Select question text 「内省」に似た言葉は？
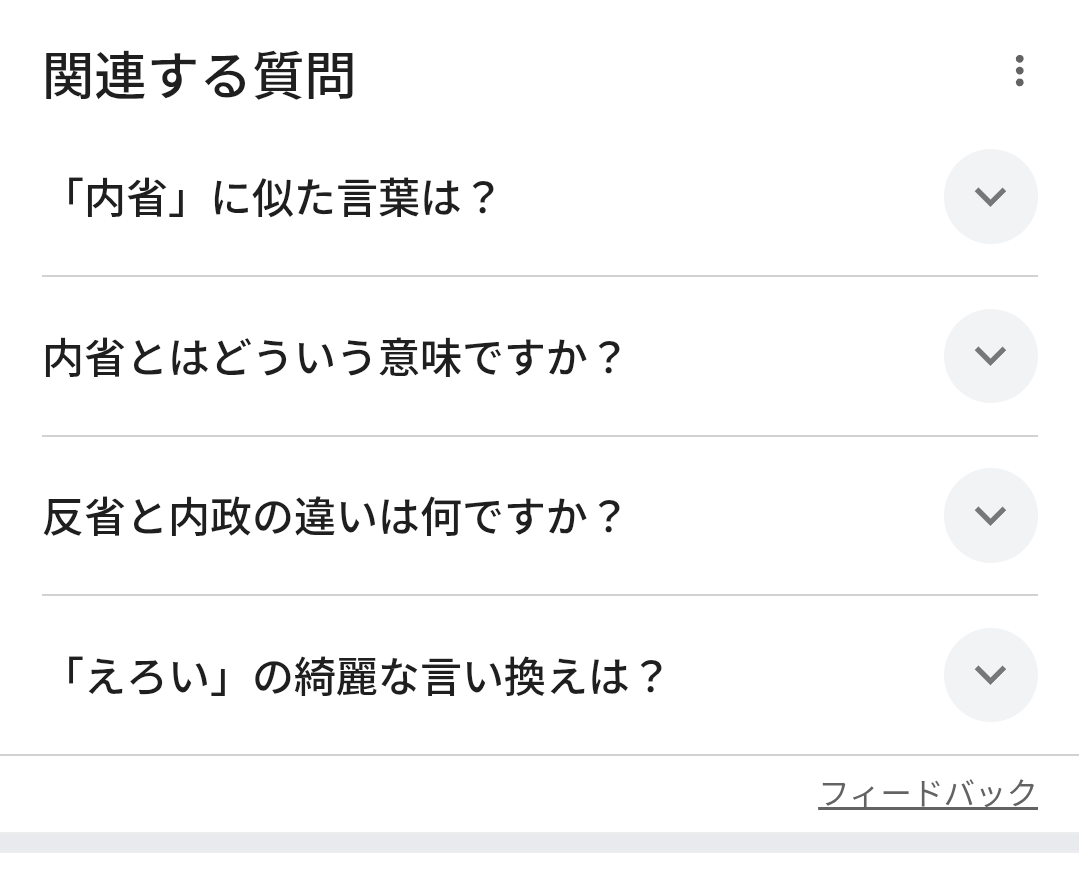 click(272, 198)
